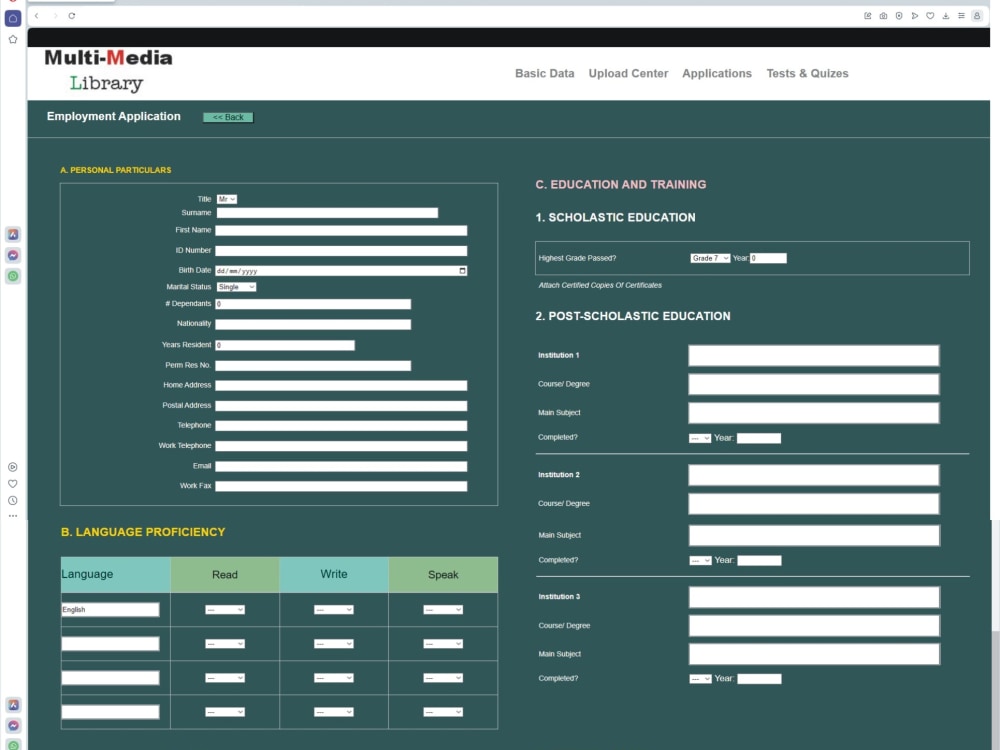Viewport: 1000px width, 750px height.
Task: Click the << Back button
Action: [228, 117]
